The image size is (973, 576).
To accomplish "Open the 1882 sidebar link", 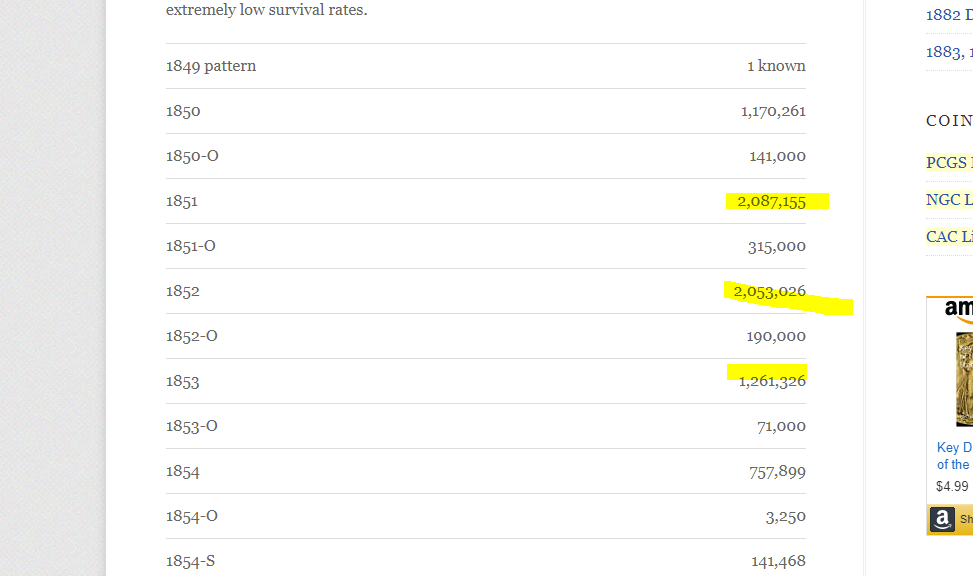I will click(949, 14).
